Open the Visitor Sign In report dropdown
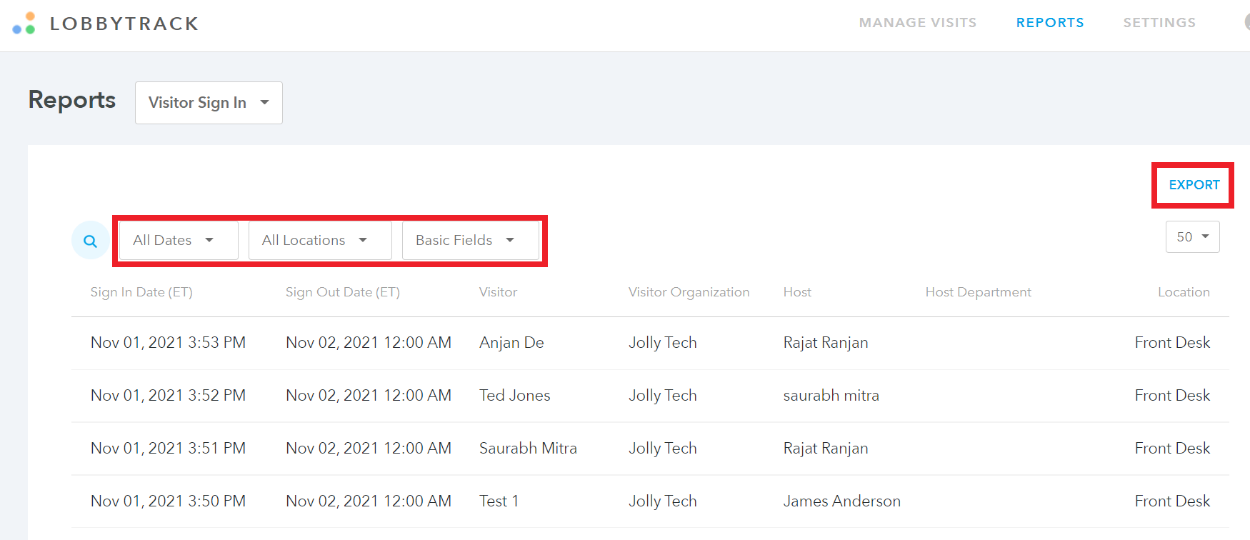The height and width of the screenshot is (540, 1250). [209, 103]
